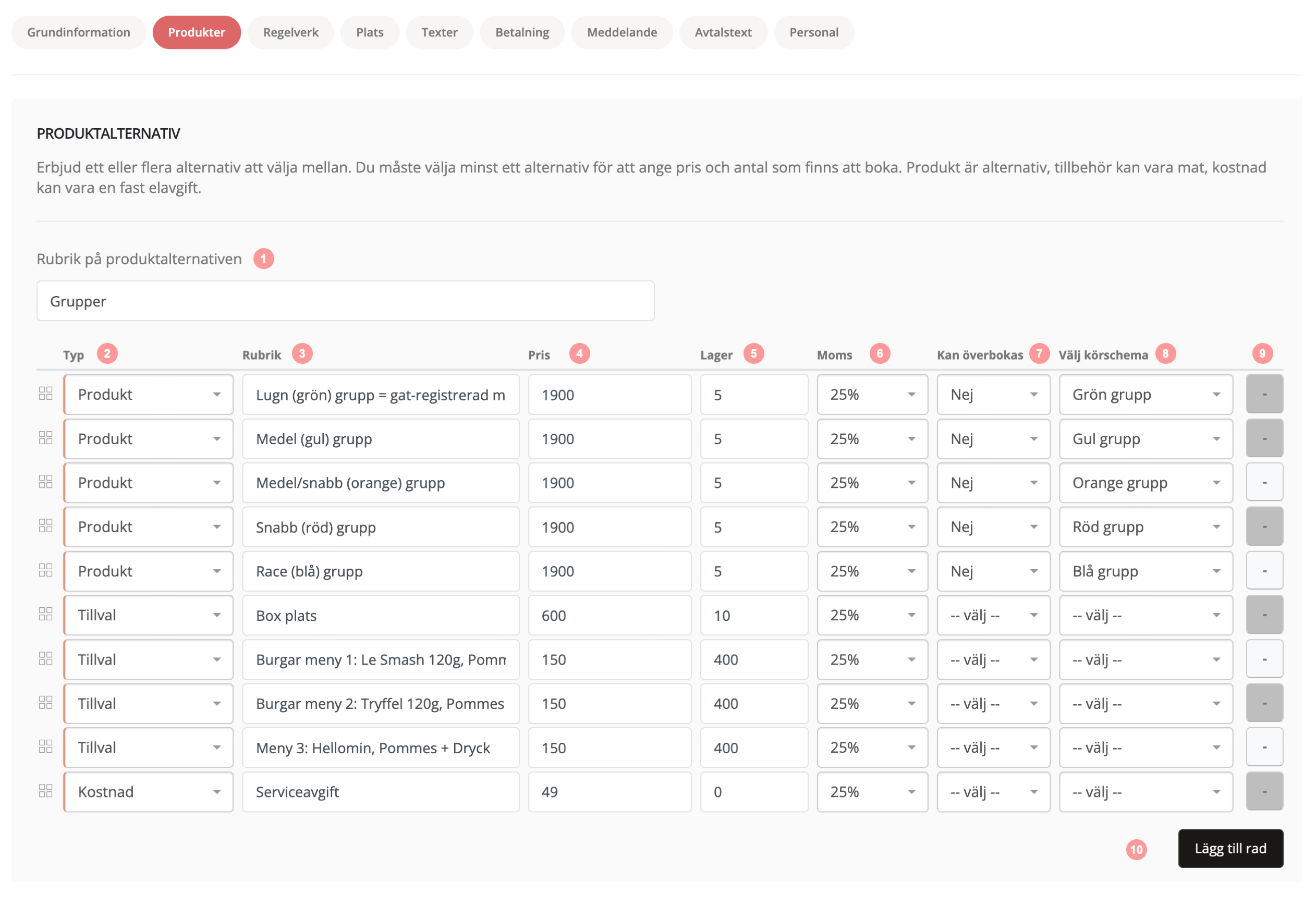
Task: Delete the Serviceavgift row with minus button
Action: [1264, 792]
